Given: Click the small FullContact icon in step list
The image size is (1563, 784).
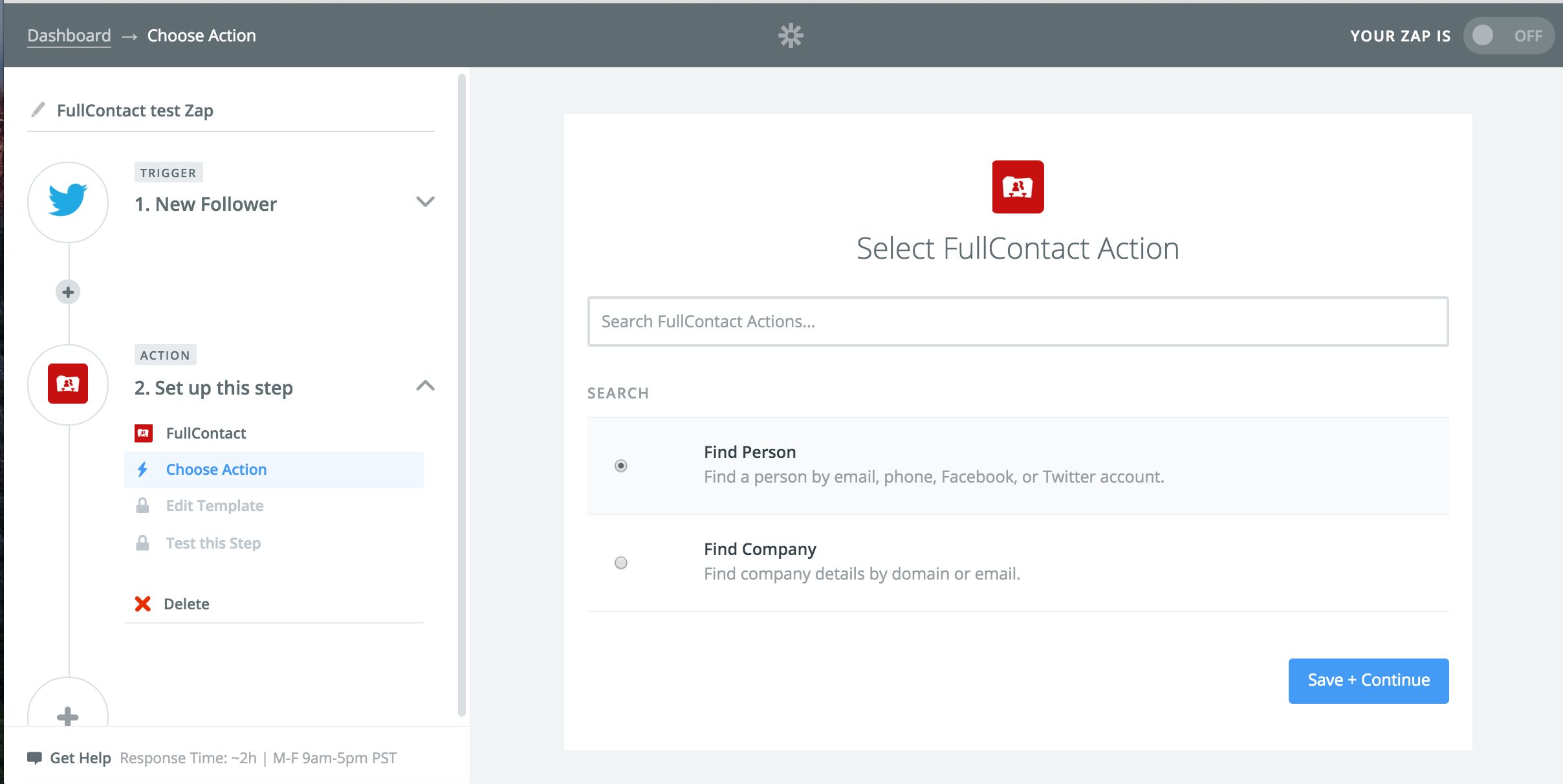Looking at the screenshot, I should point(144,433).
